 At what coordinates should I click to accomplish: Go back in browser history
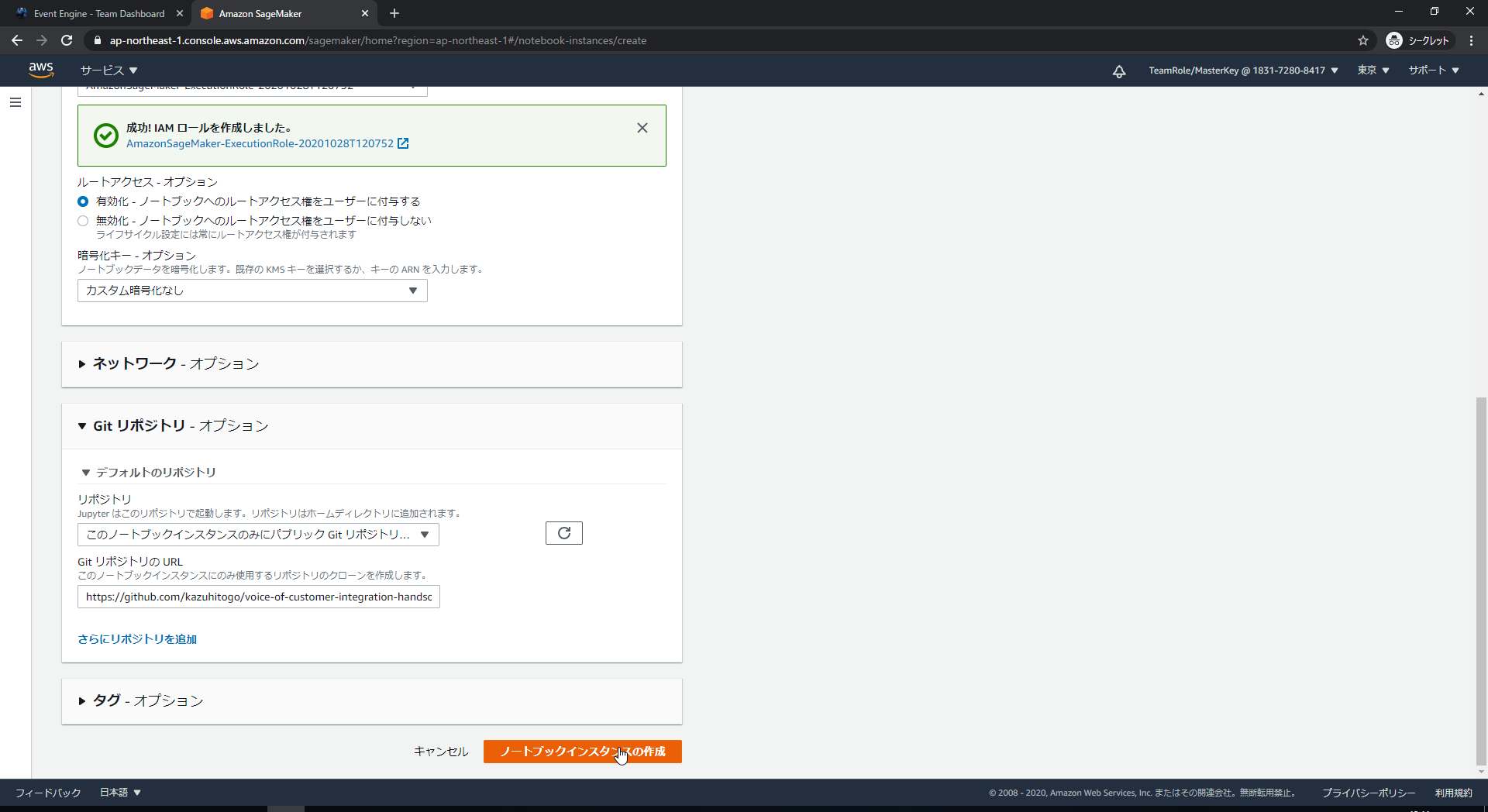pyautogui.click(x=17, y=40)
